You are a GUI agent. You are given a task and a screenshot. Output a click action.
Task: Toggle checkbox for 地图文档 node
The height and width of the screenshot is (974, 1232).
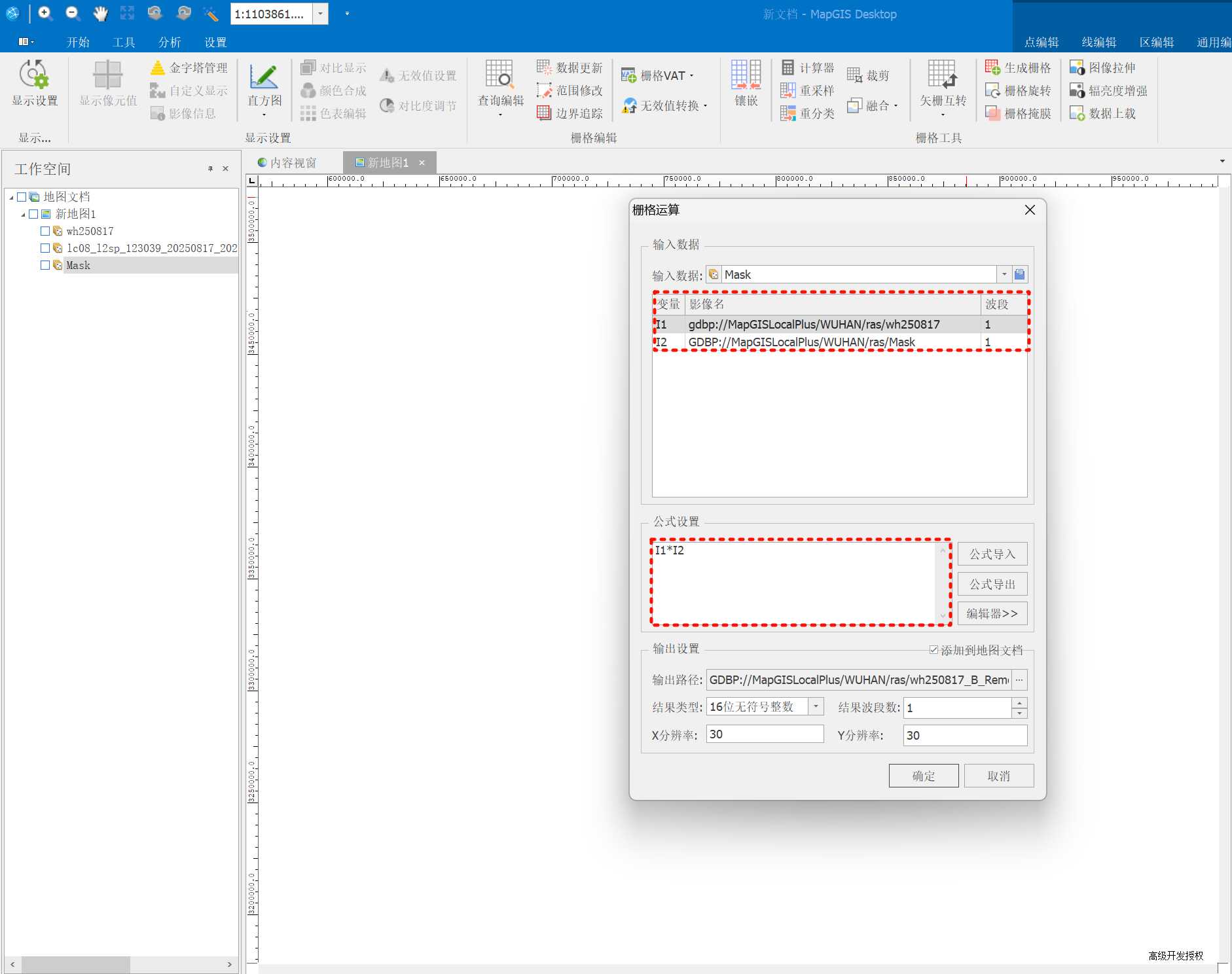click(22, 197)
